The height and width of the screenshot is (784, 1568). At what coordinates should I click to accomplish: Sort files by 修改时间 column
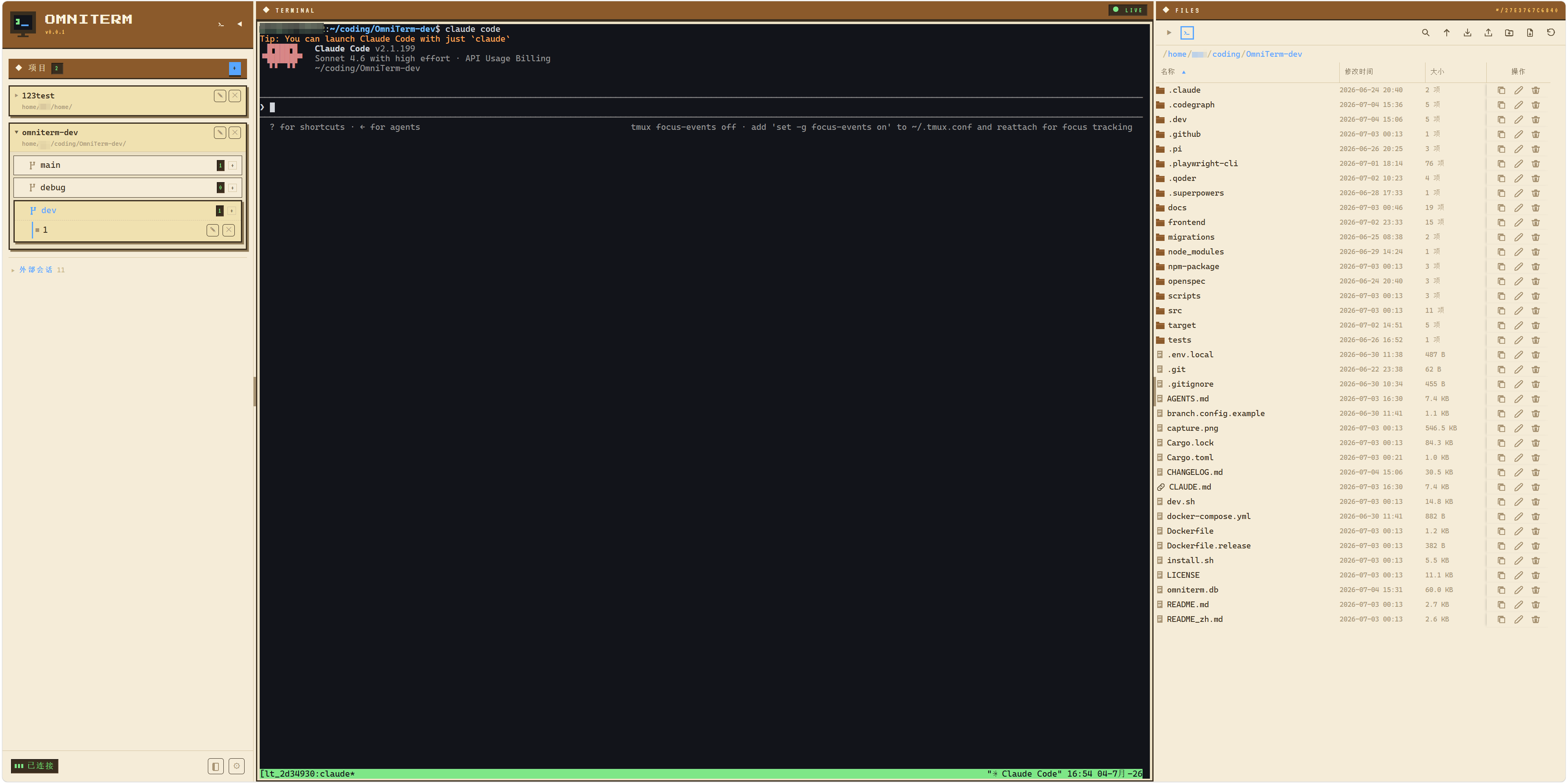point(1359,72)
